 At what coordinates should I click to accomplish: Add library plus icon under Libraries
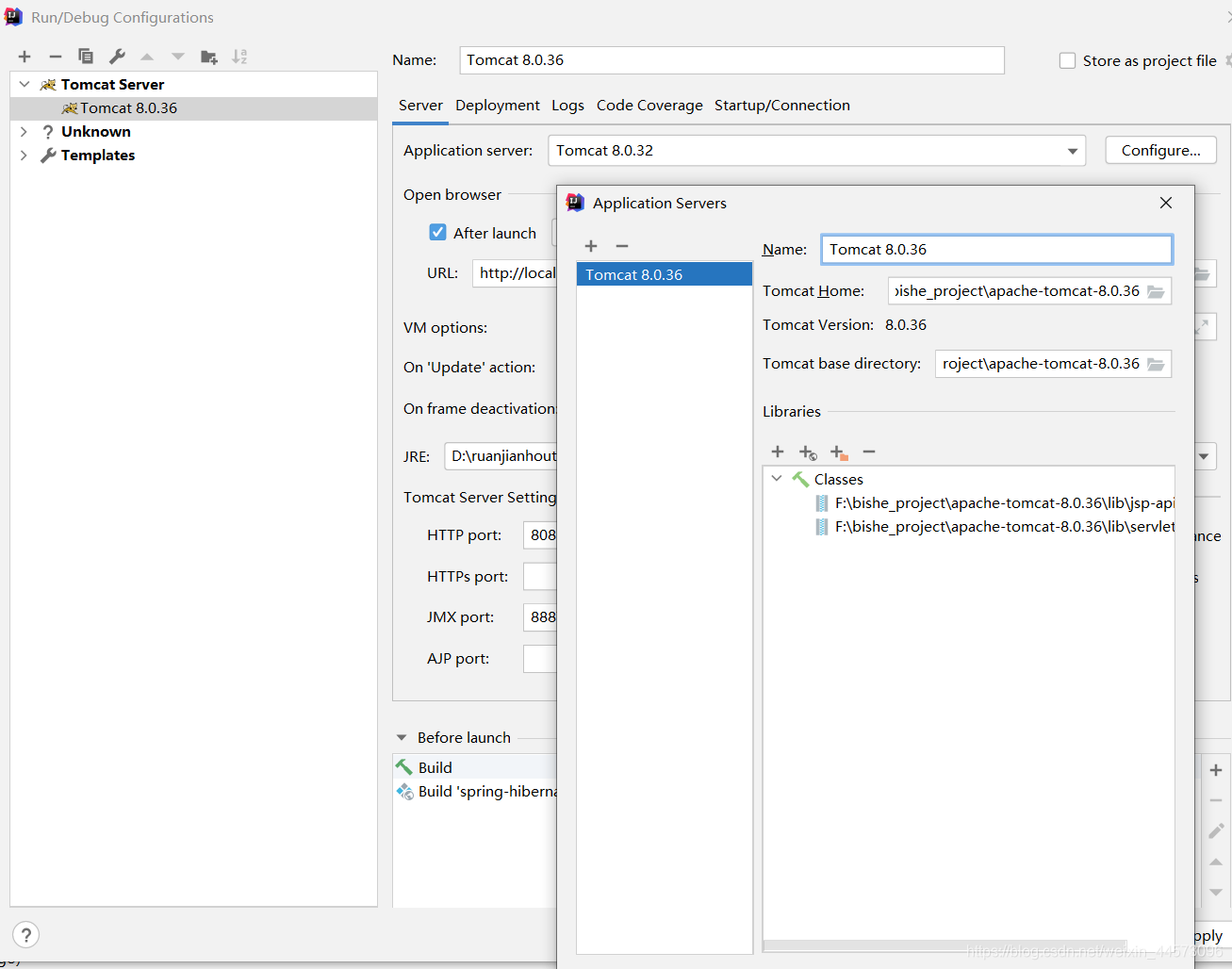point(778,452)
